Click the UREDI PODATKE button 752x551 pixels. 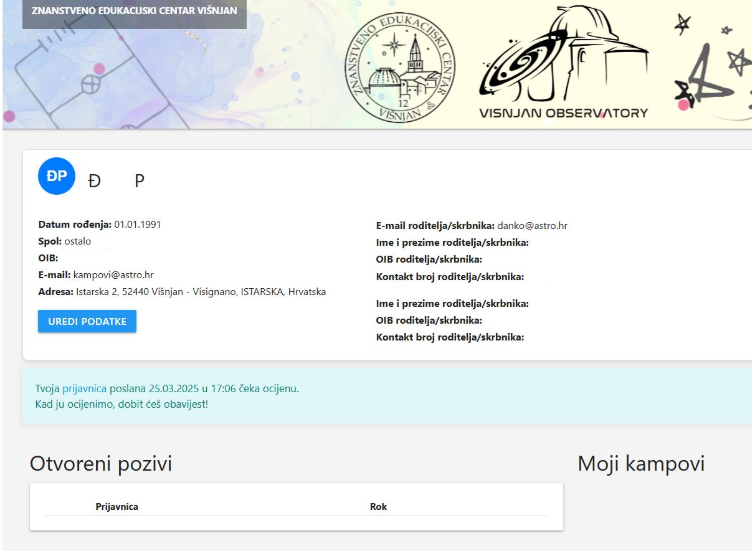tap(87, 321)
